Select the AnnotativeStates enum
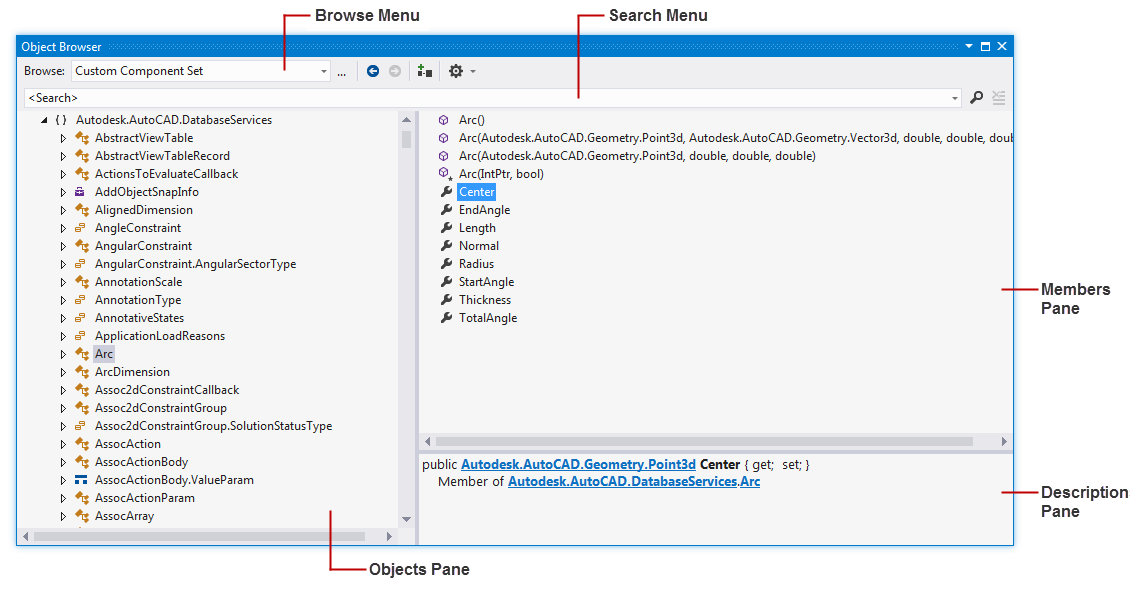Viewport: 1141px width, 589px height. click(139, 318)
